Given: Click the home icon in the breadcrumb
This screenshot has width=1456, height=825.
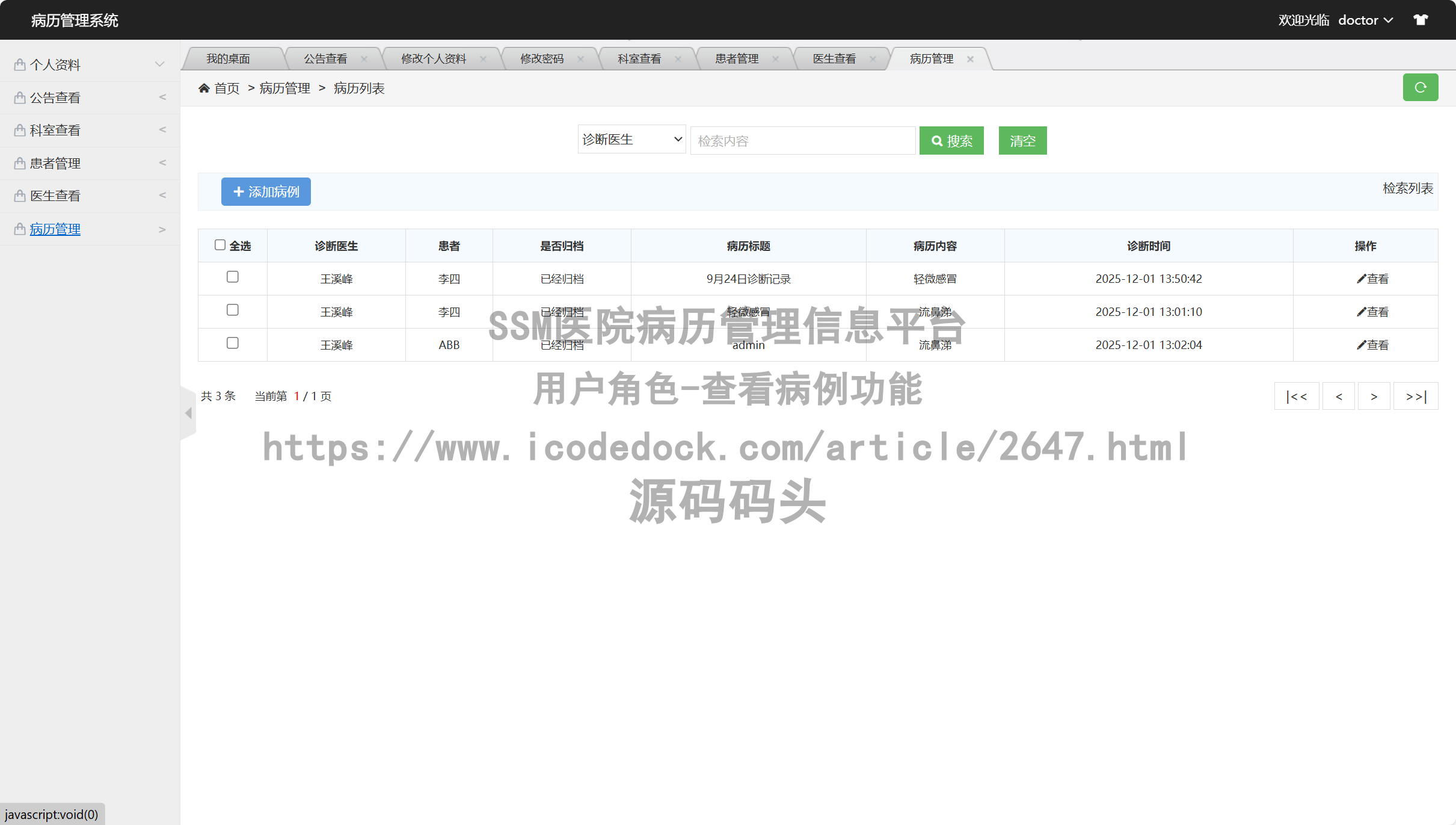Looking at the screenshot, I should 204,88.
